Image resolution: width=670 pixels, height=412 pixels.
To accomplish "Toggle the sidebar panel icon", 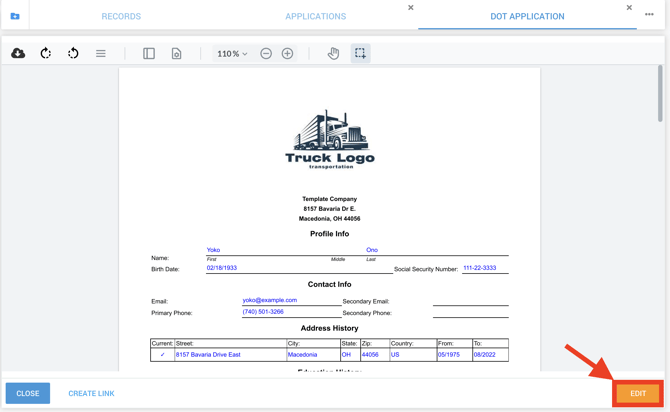I will (x=149, y=53).
